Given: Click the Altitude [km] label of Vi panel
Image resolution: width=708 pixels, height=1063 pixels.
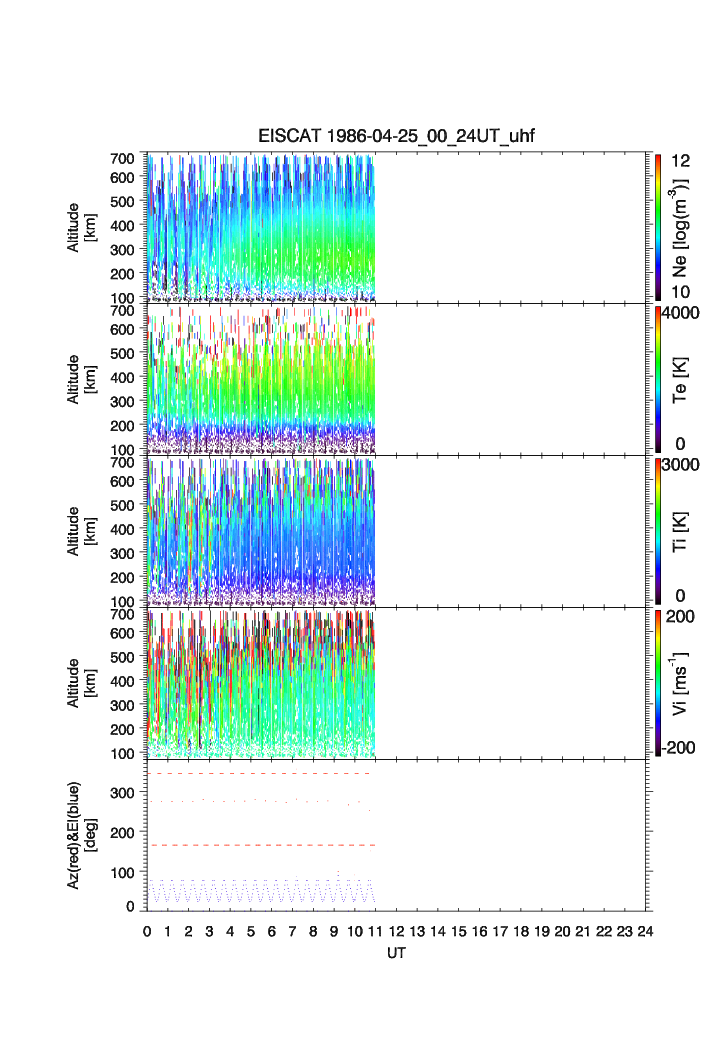Looking at the screenshot, I should point(81,683).
